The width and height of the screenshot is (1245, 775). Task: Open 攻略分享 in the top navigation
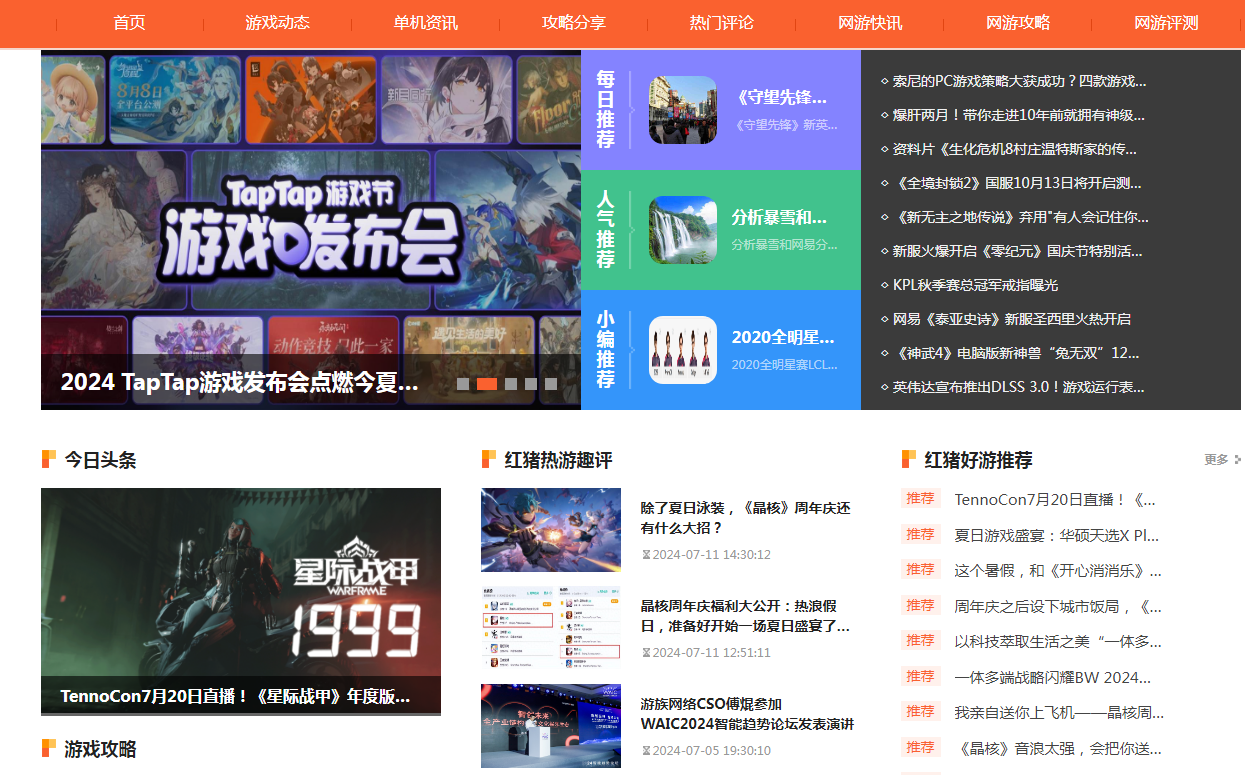coord(573,22)
